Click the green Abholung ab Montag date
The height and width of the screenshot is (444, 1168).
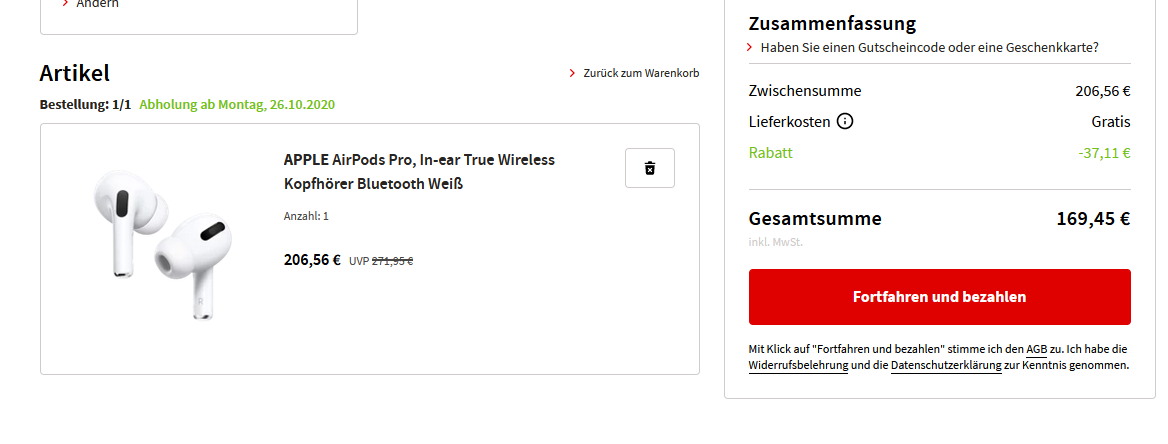[237, 104]
